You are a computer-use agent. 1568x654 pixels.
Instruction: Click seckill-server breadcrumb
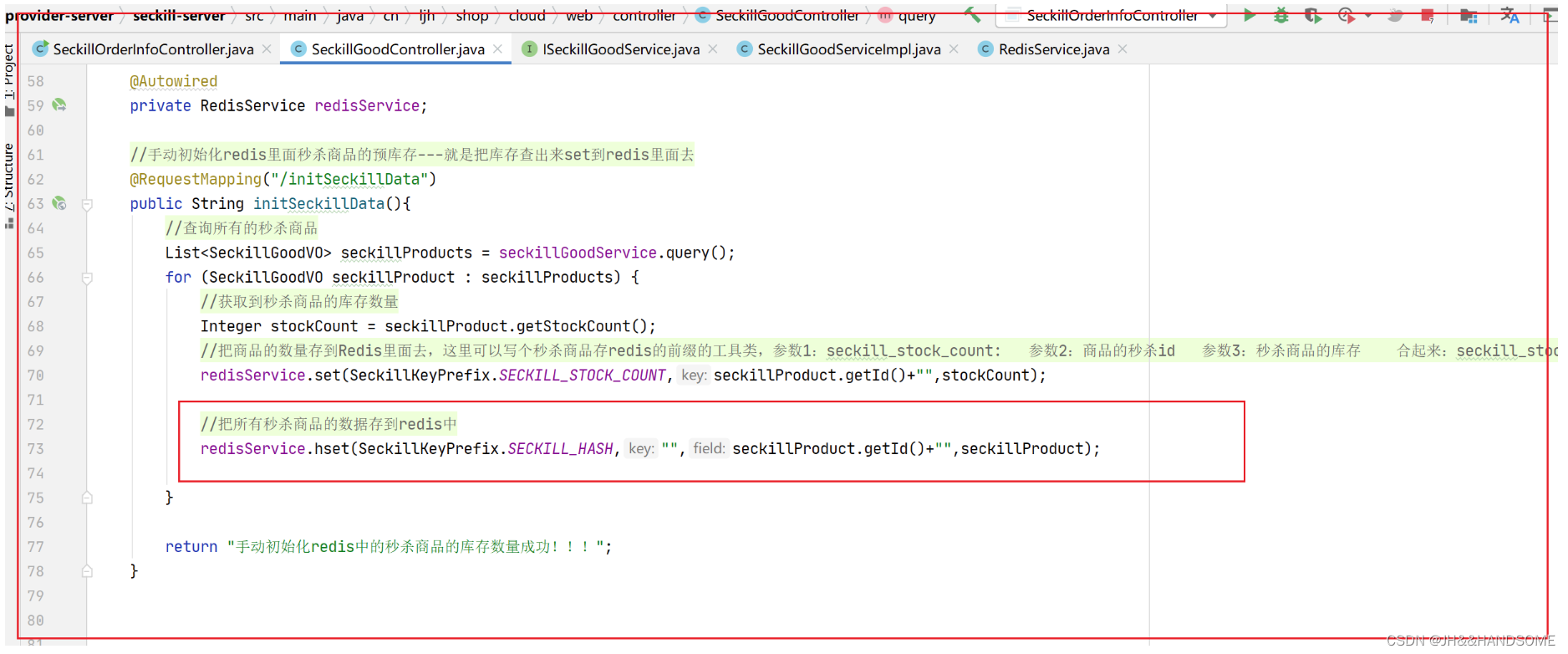click(179, 15)
